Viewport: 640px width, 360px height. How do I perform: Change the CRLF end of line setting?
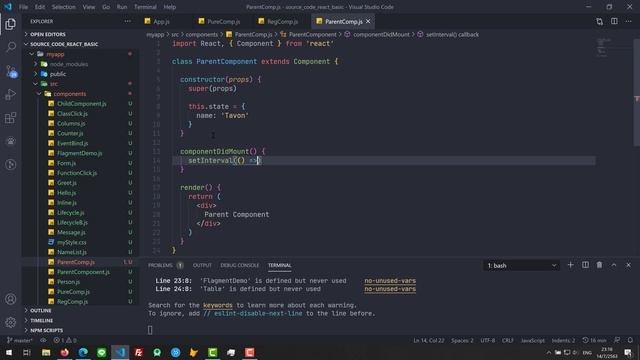pyautogui.click(x=508, y=340)
